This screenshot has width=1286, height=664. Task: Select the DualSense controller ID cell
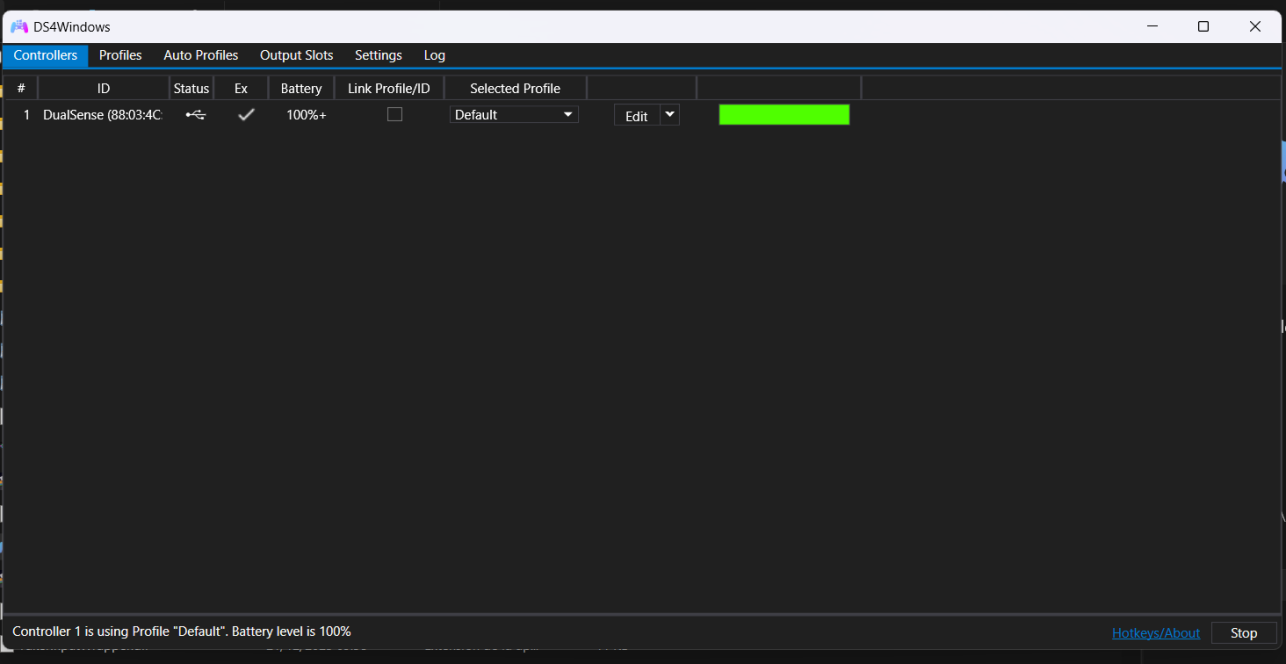click(x=102, y=115)
